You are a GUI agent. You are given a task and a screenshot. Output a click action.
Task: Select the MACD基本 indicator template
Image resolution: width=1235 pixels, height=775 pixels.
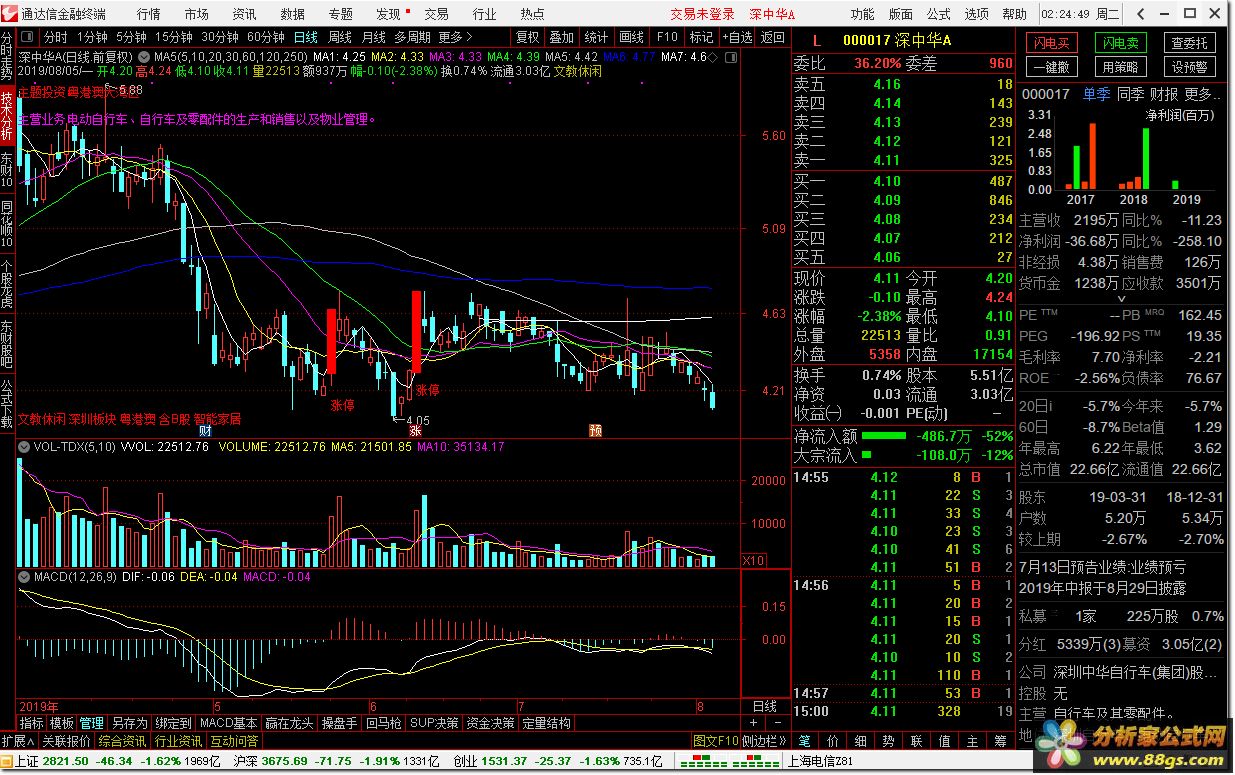tap(228, 723)
